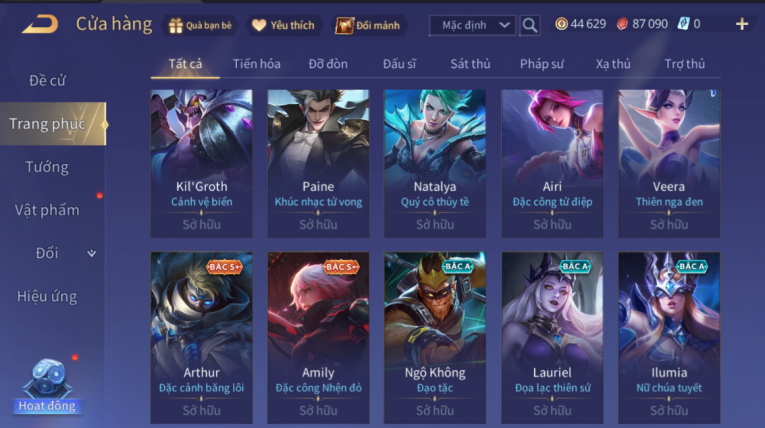
Task: Tap the red ruby currency icon
Action: point(623,24)
